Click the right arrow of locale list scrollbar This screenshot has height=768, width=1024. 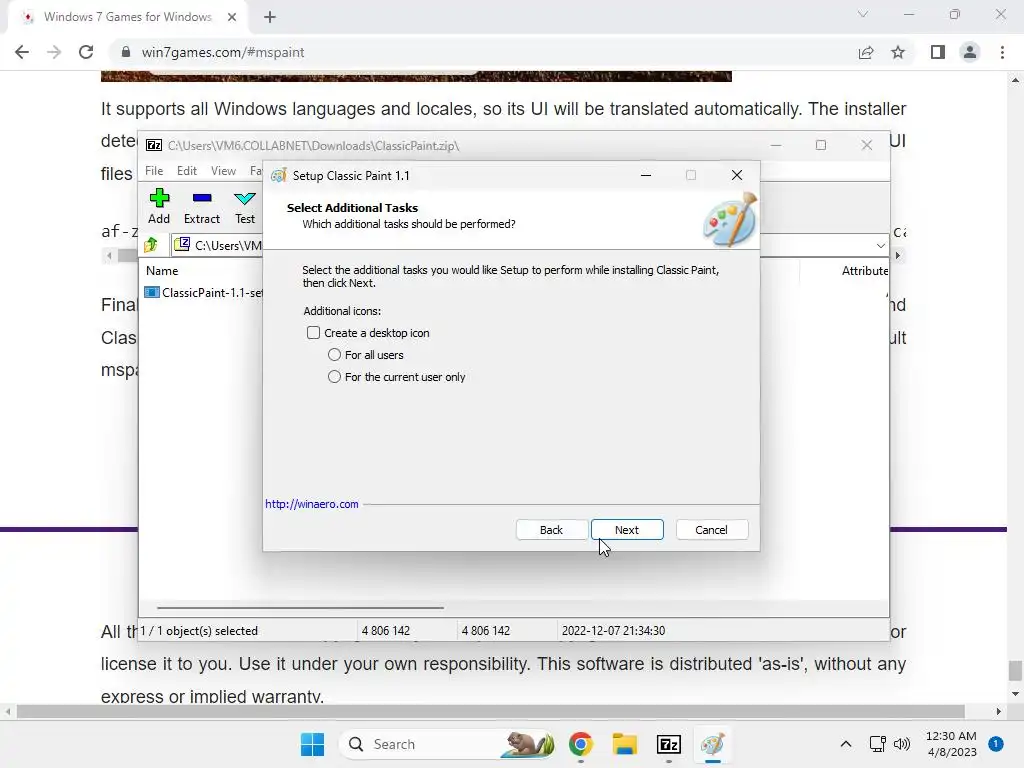pyautogui.click(x=898, y=255)
